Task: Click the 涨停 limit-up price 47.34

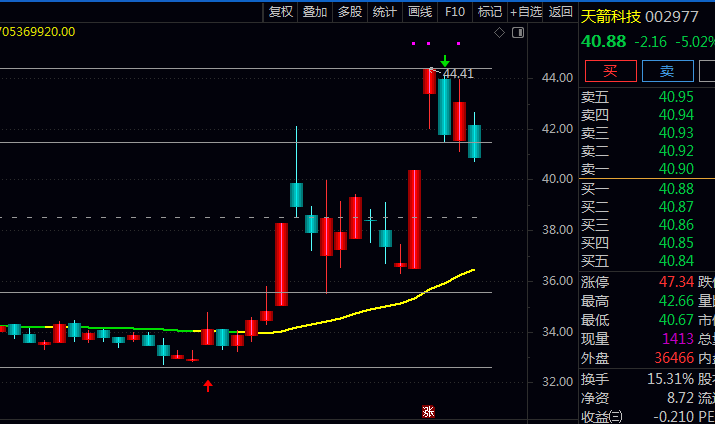Action: (676, 282)
